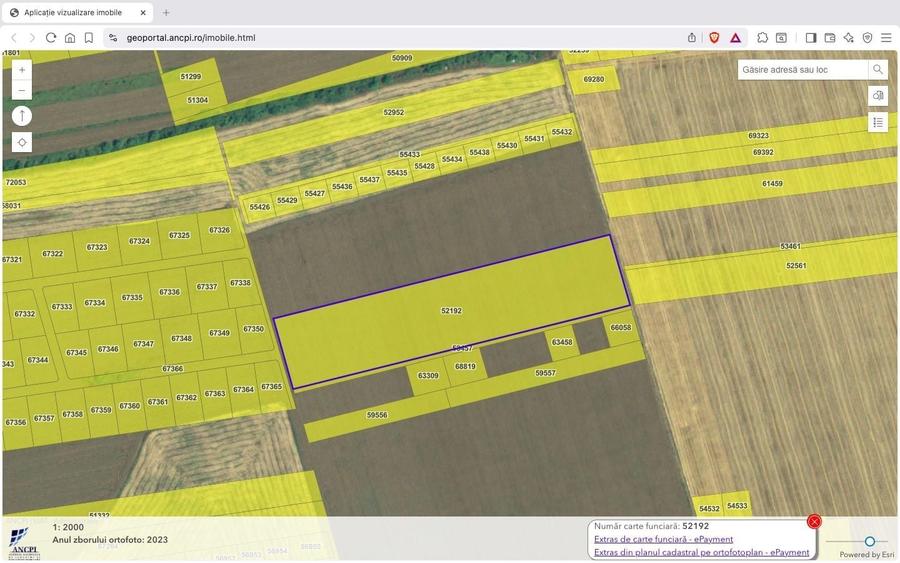Open the browser extensions puzzle icon

[x=762, y=38]
